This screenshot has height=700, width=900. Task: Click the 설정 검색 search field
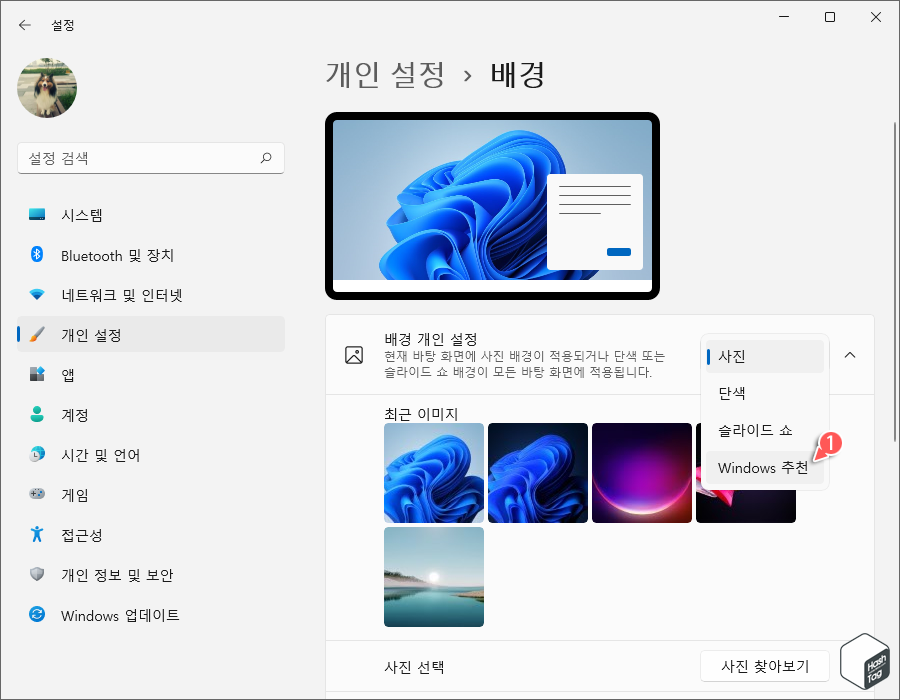click(x=150, y=158)
